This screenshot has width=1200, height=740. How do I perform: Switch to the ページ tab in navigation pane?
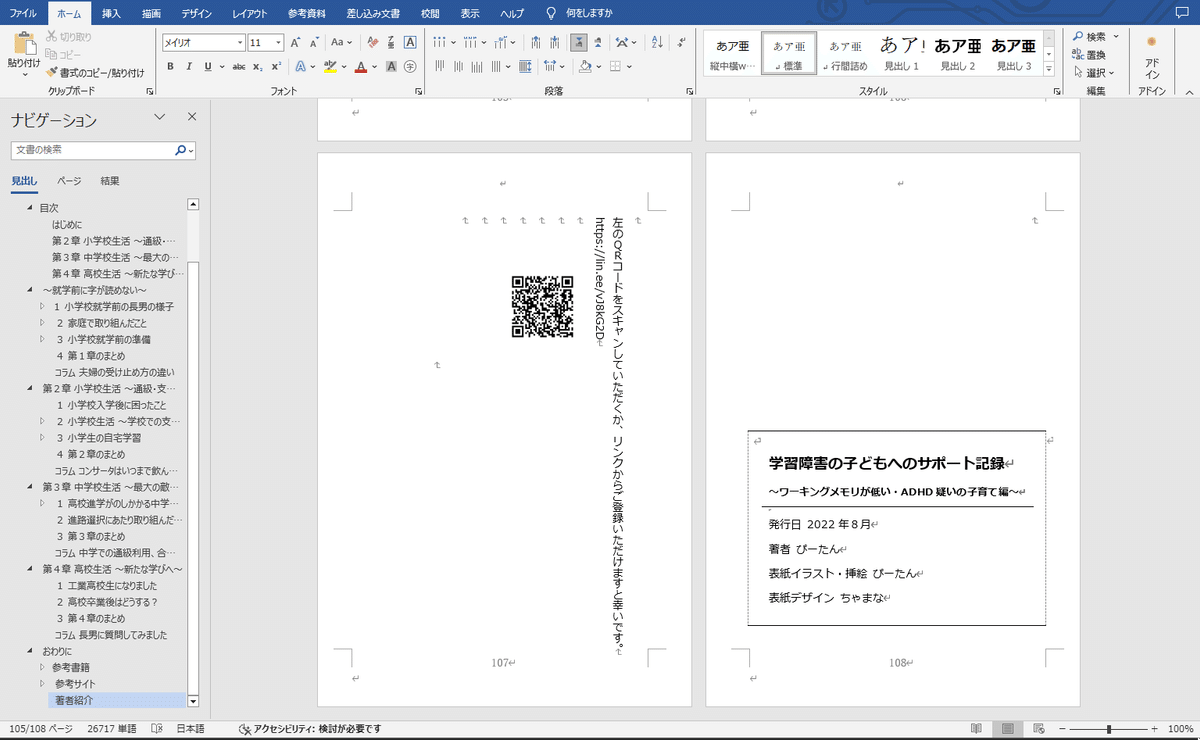69,181
